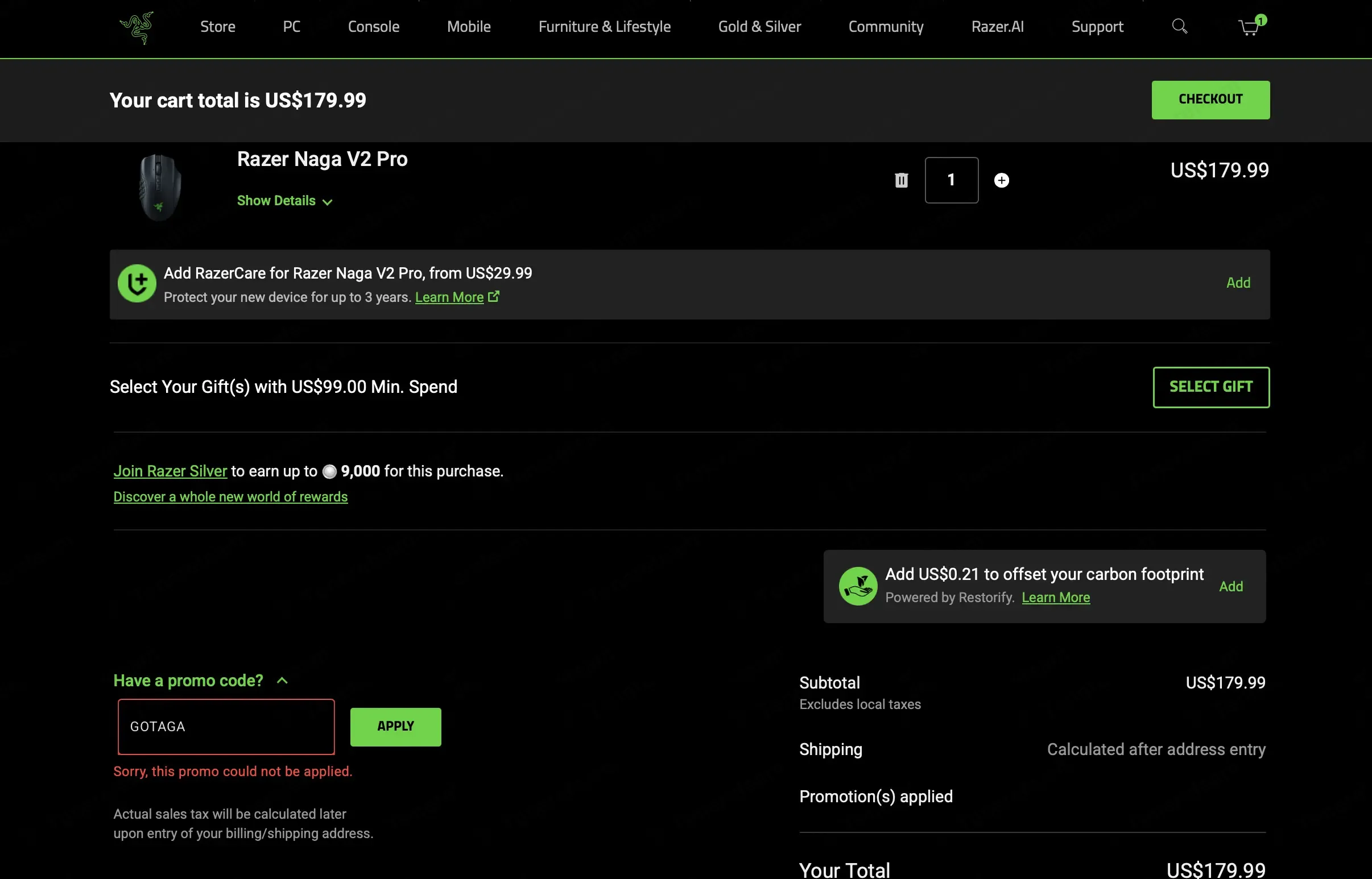Click the promo code input field
The height and width of the screenshot is (879, 1372).
pos(226,727)
